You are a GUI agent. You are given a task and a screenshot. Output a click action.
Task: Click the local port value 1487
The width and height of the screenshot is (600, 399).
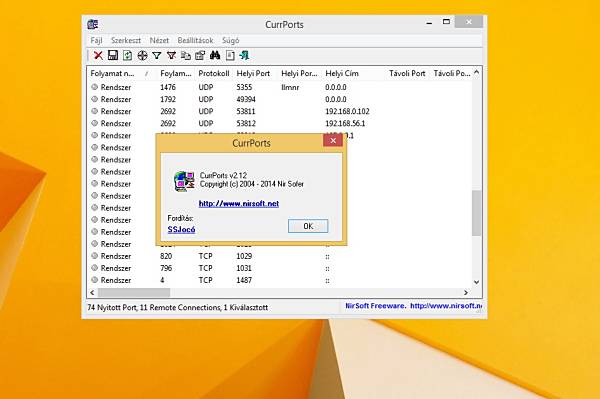[244, 280]
